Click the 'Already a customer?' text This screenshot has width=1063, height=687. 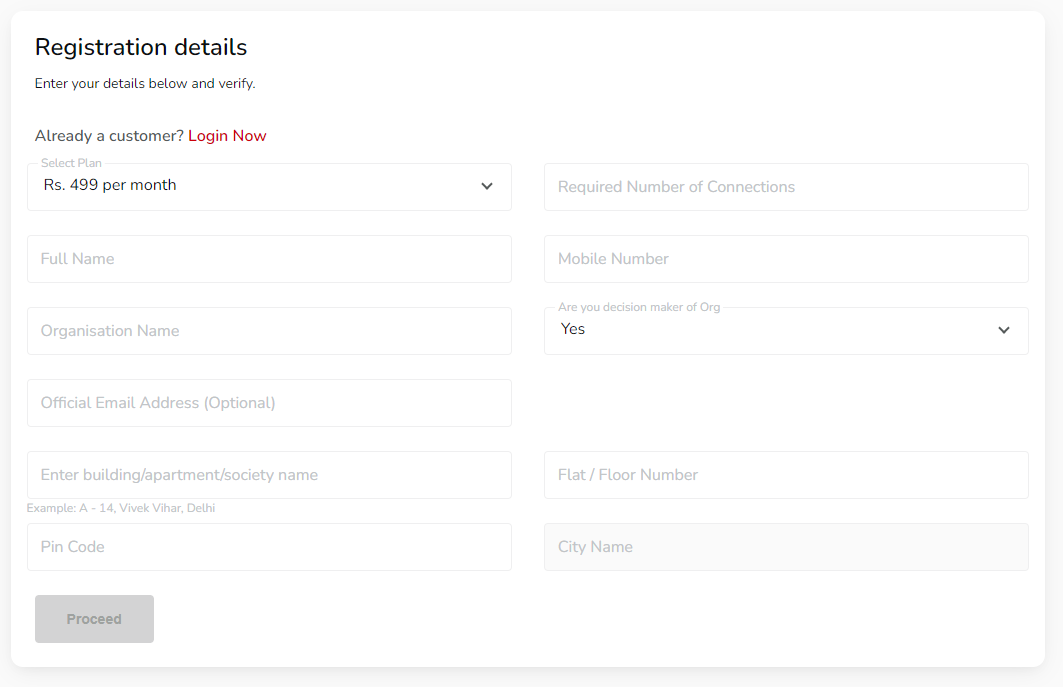(x=109, y=136)
